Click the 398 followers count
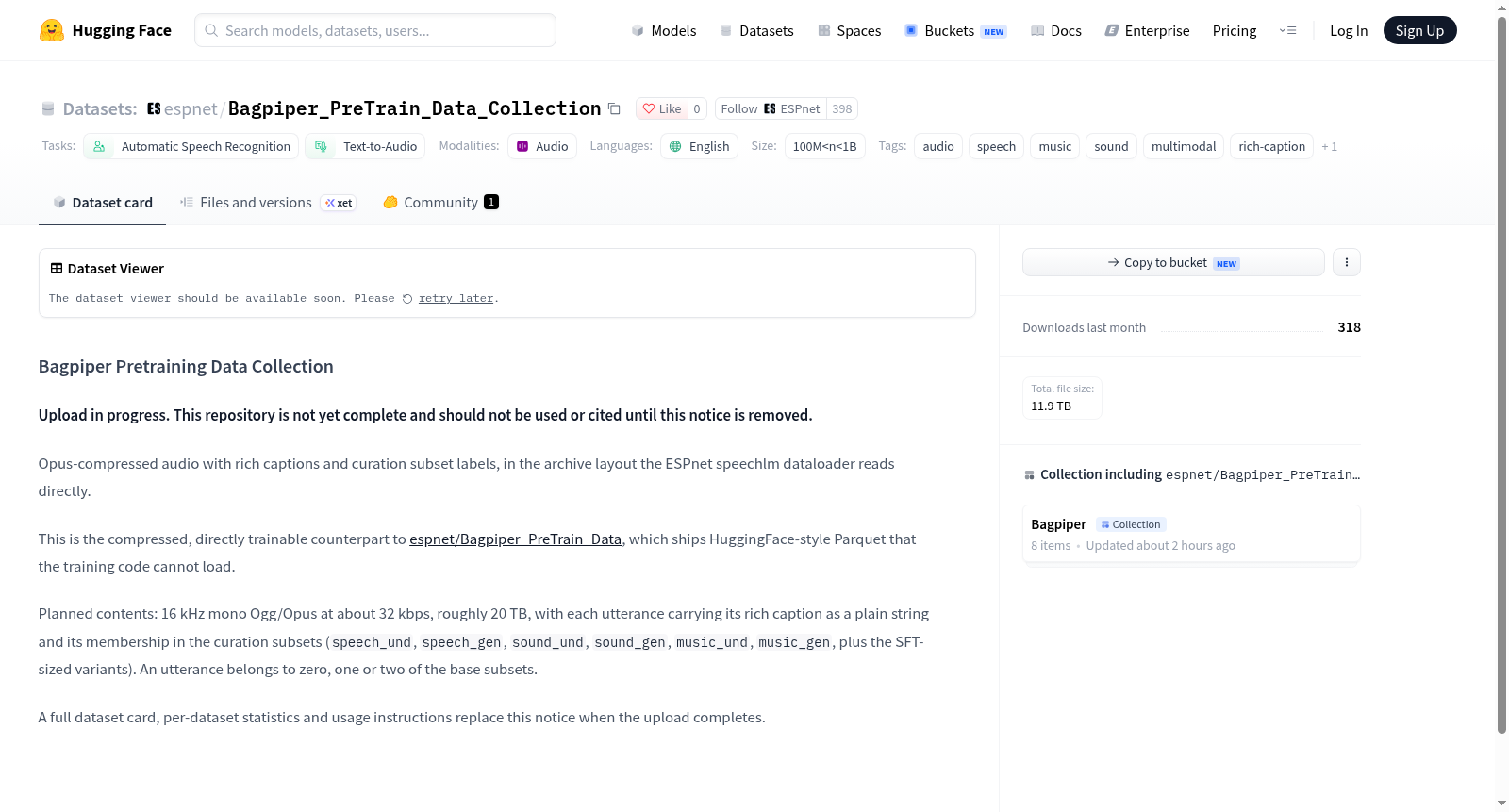 (842, 108)
